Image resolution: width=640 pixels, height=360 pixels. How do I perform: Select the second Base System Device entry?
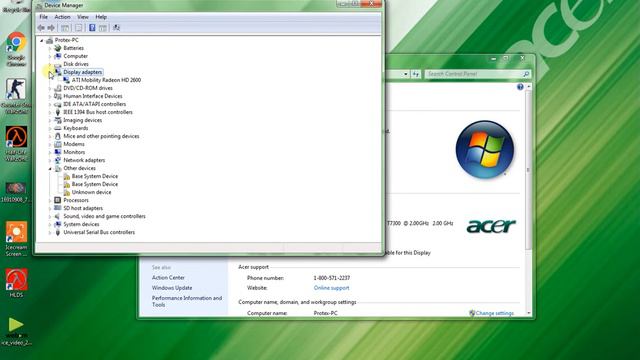click(95, 184)
